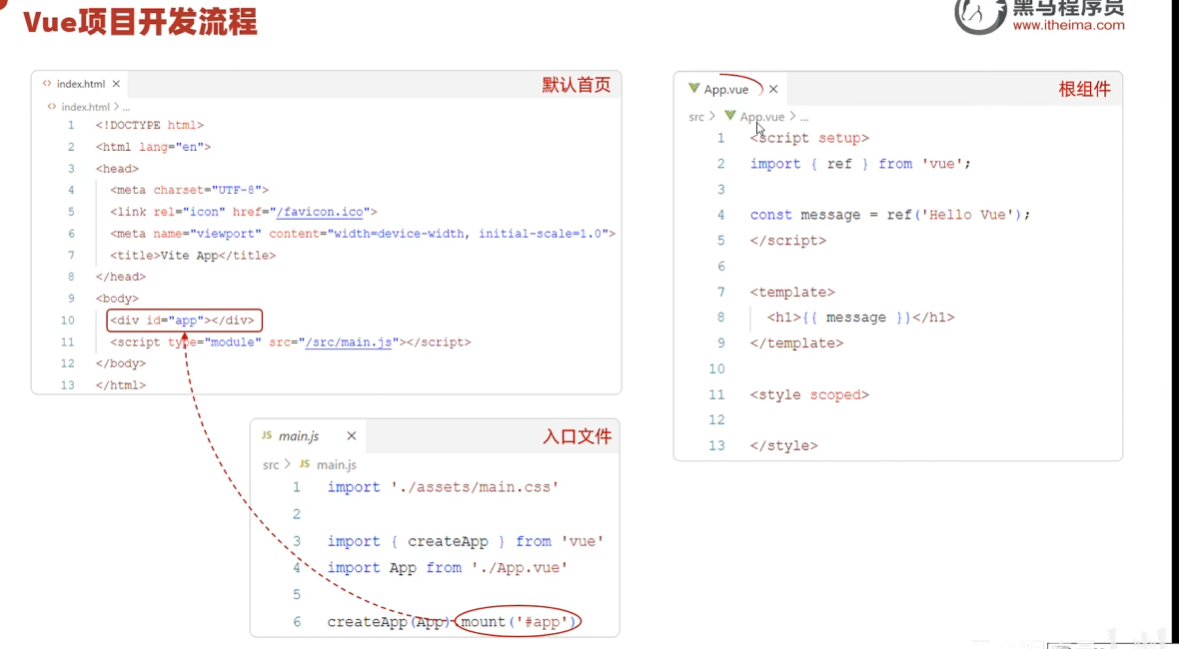
Task: Follow the /src/main.js script link
Action: coord(348,342)
